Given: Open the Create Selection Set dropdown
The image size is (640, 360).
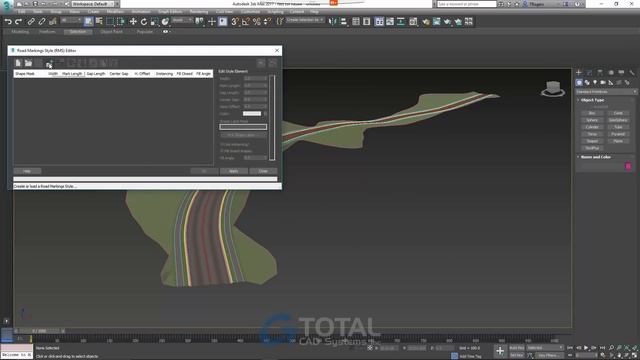Looking at the screenshot, I should click(x=305, y=20).
